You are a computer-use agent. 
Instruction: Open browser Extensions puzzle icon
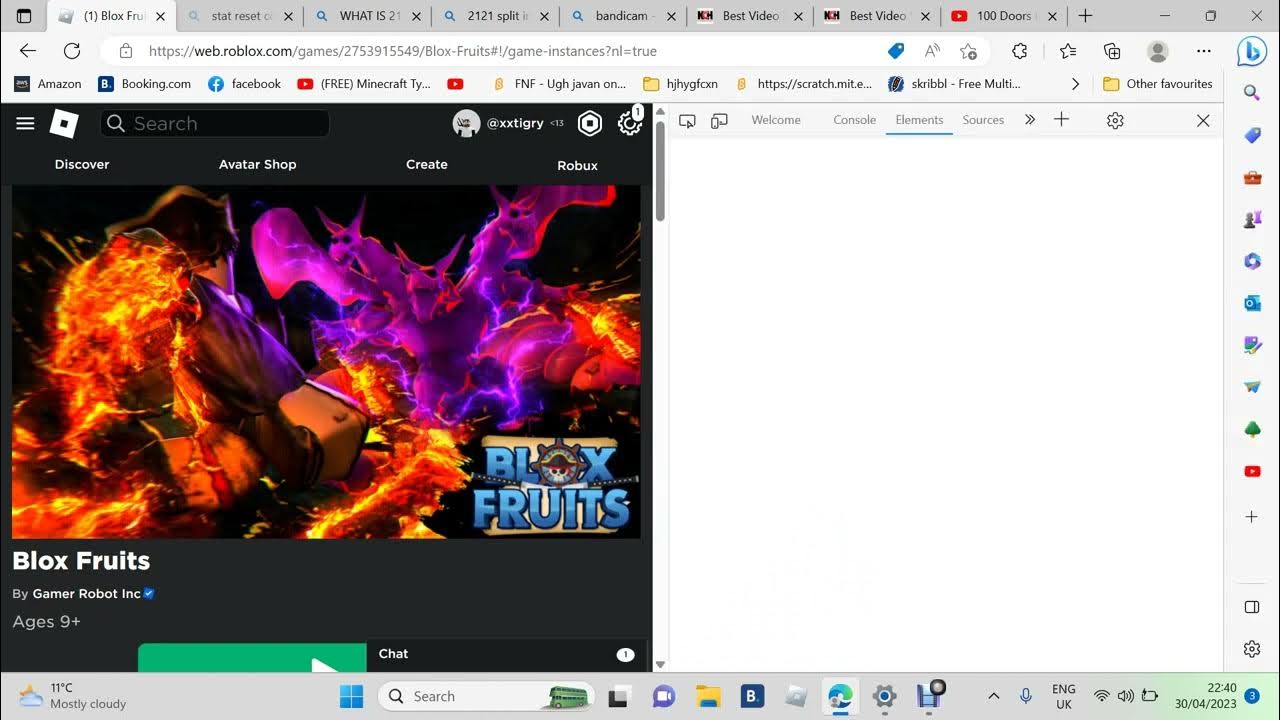tap(1020, 51)
